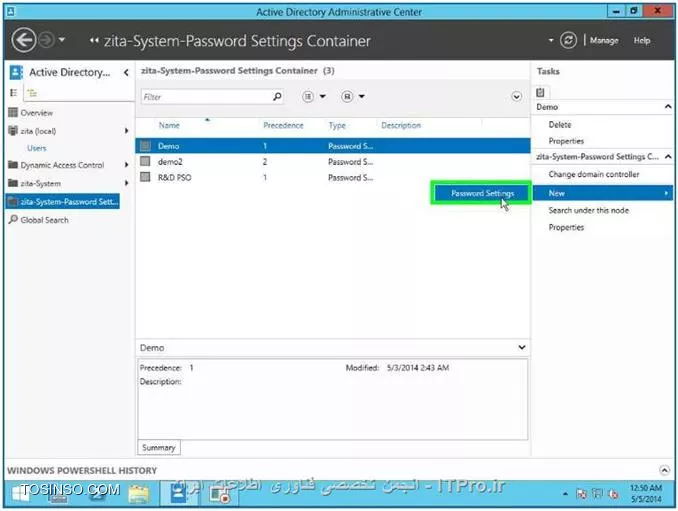Open the Help menu
Image resolution: width=678 pixels, height=511 pixels.
pos(642,40)
